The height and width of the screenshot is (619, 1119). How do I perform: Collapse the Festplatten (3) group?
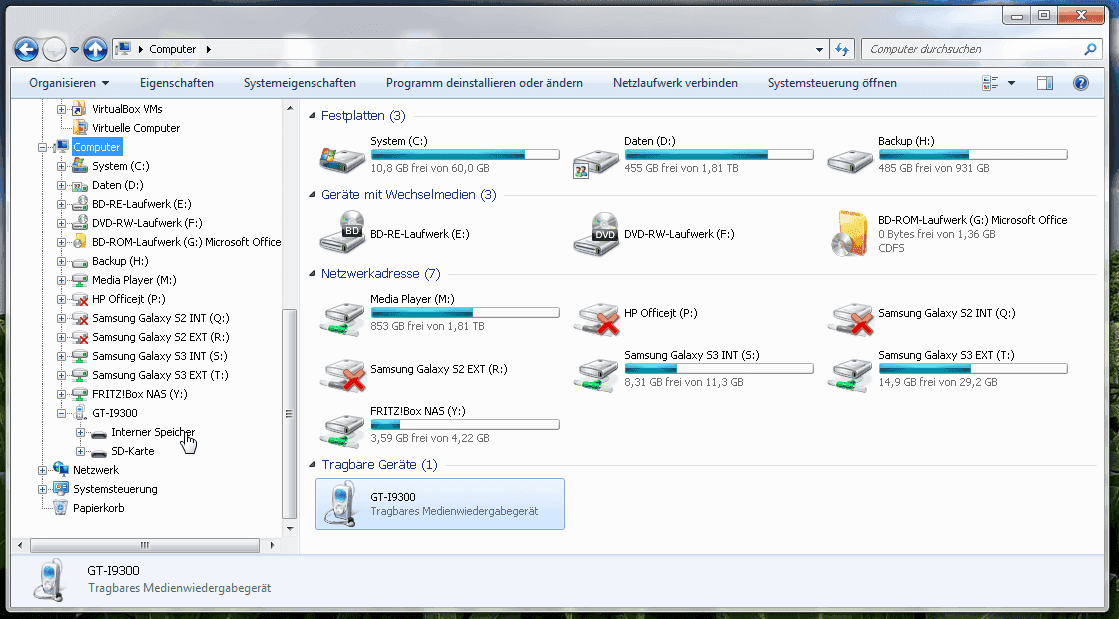(x=313, y=116)
